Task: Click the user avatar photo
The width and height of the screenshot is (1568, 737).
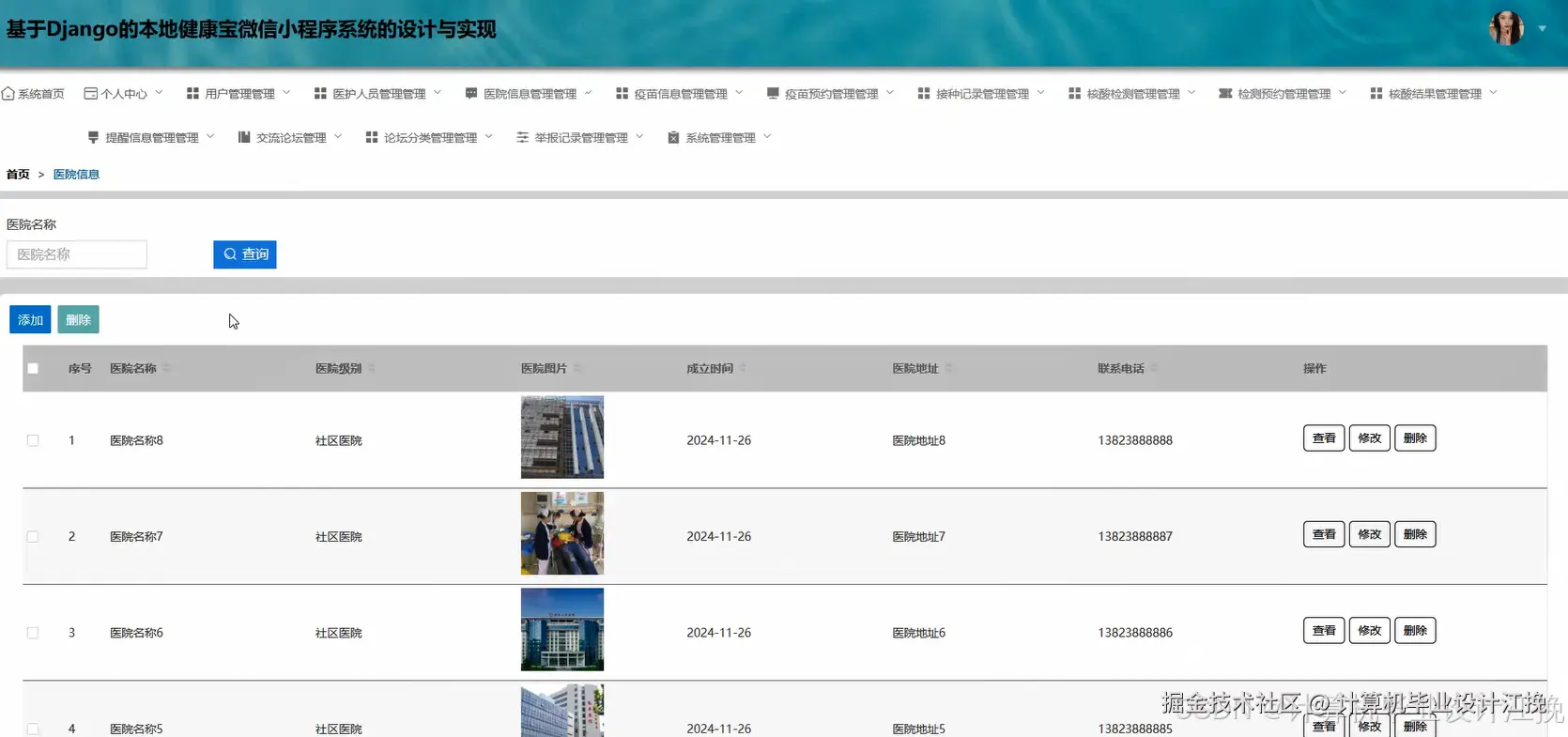Action: coord(1506,28)
